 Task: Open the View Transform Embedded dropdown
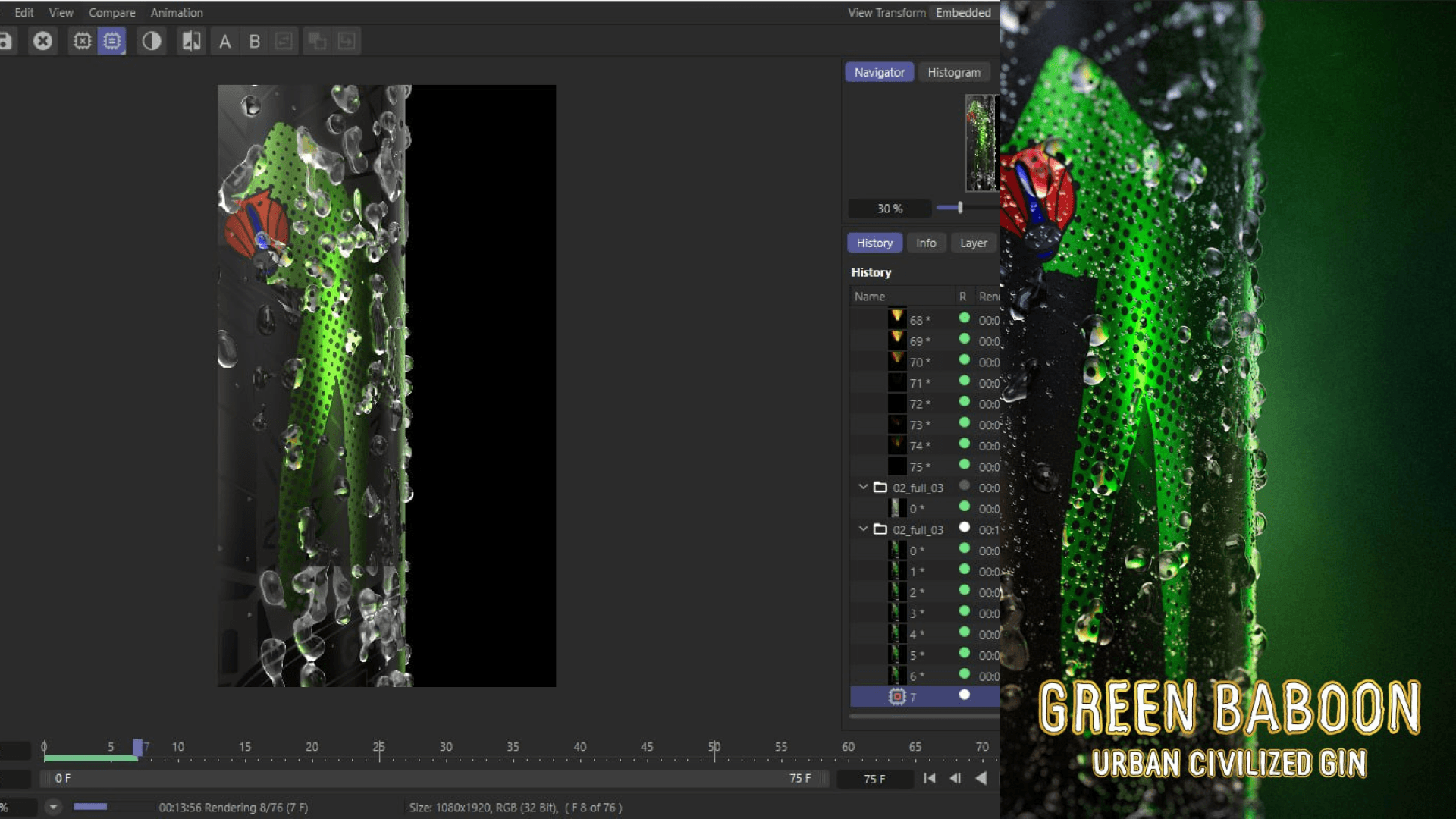point(963,13)
